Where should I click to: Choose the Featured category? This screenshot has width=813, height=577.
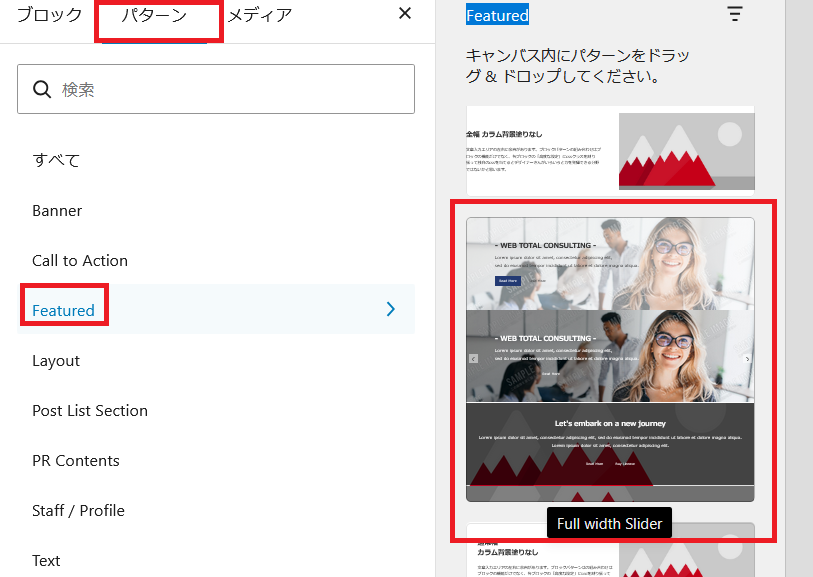(x=63, y=311)
